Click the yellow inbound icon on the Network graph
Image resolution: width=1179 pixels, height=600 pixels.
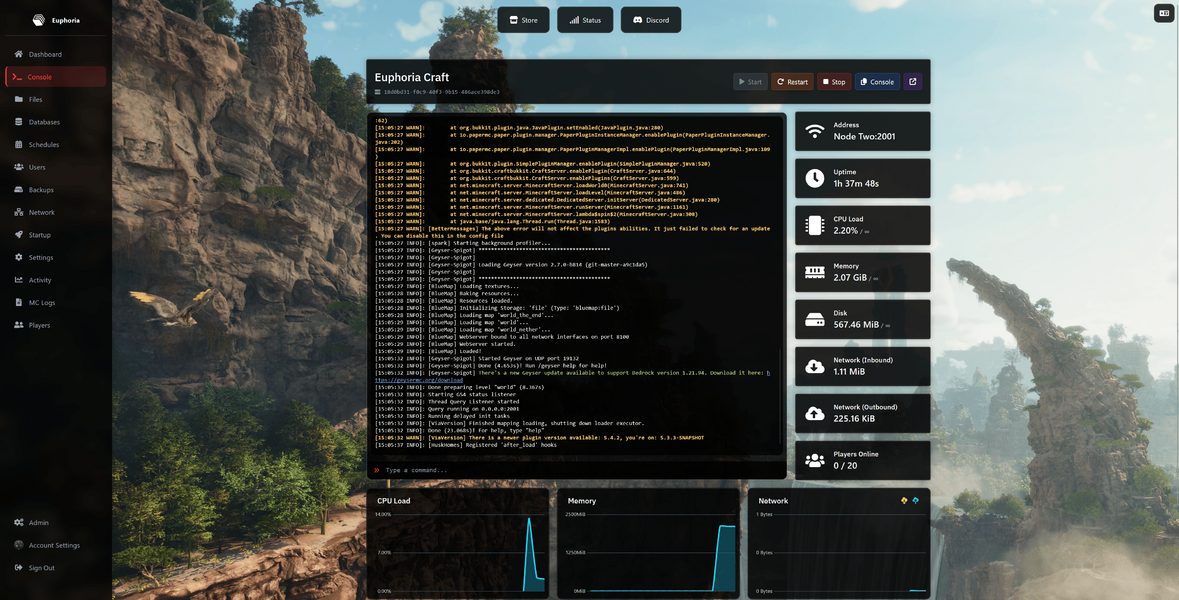[x=904, y=500]
